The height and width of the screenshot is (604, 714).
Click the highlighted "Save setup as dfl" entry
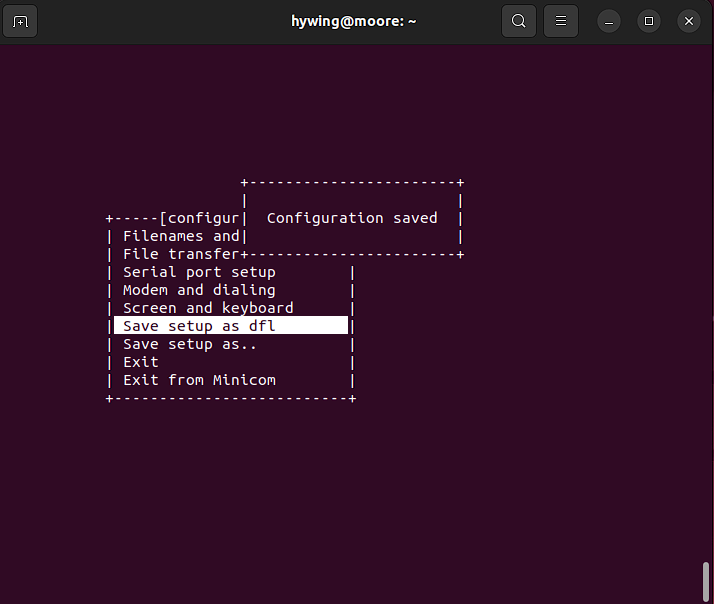point(199,326)
